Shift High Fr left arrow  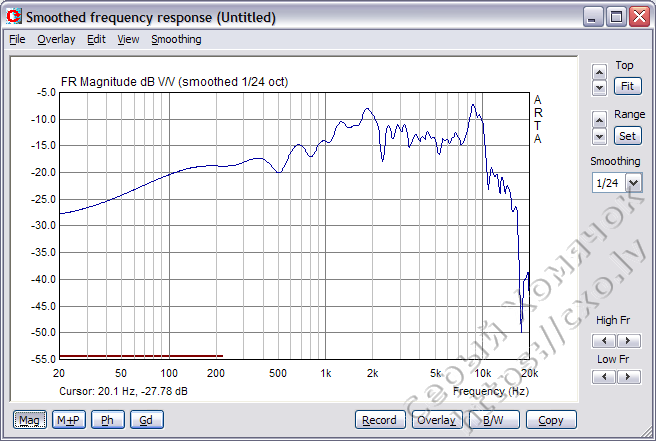pyautogui.click(x=604, y=341)
